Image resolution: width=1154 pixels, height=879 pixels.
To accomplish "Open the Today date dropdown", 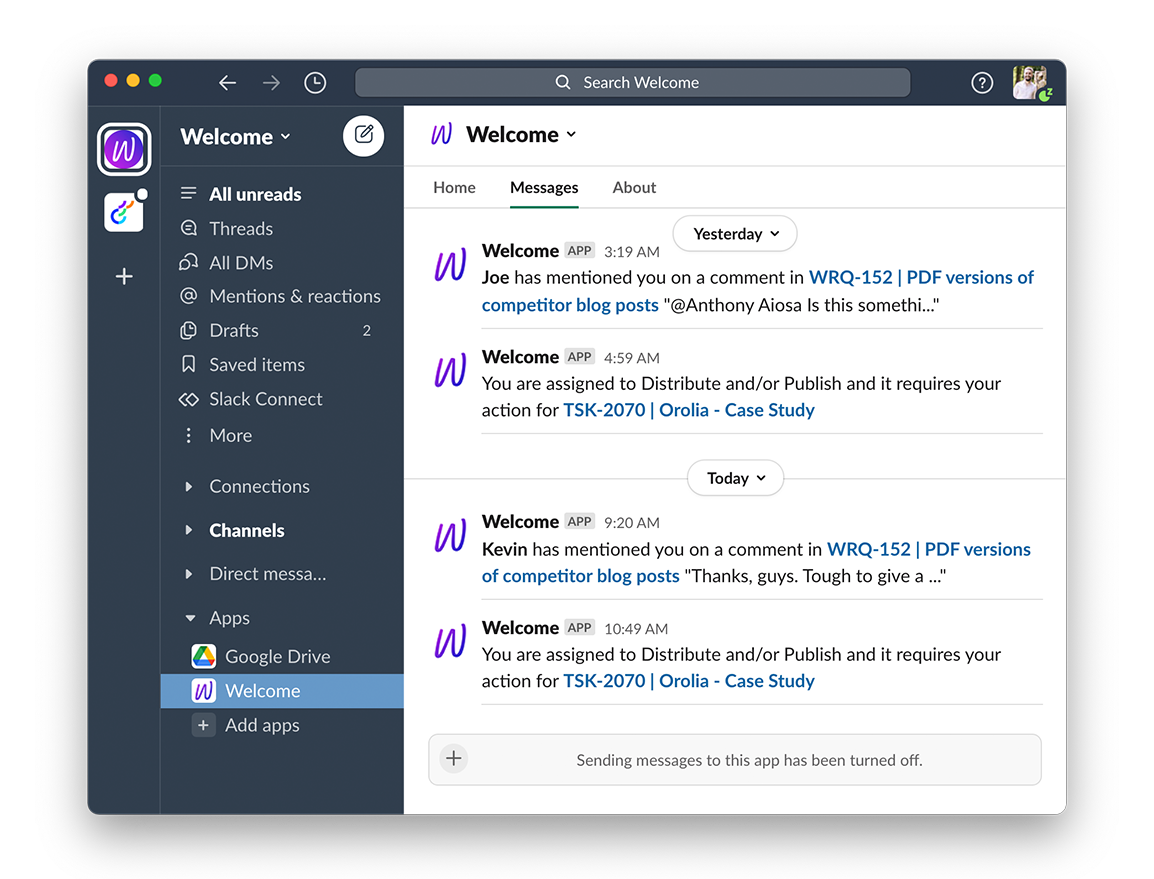I will pyautogui.click(x=735, y=479).
